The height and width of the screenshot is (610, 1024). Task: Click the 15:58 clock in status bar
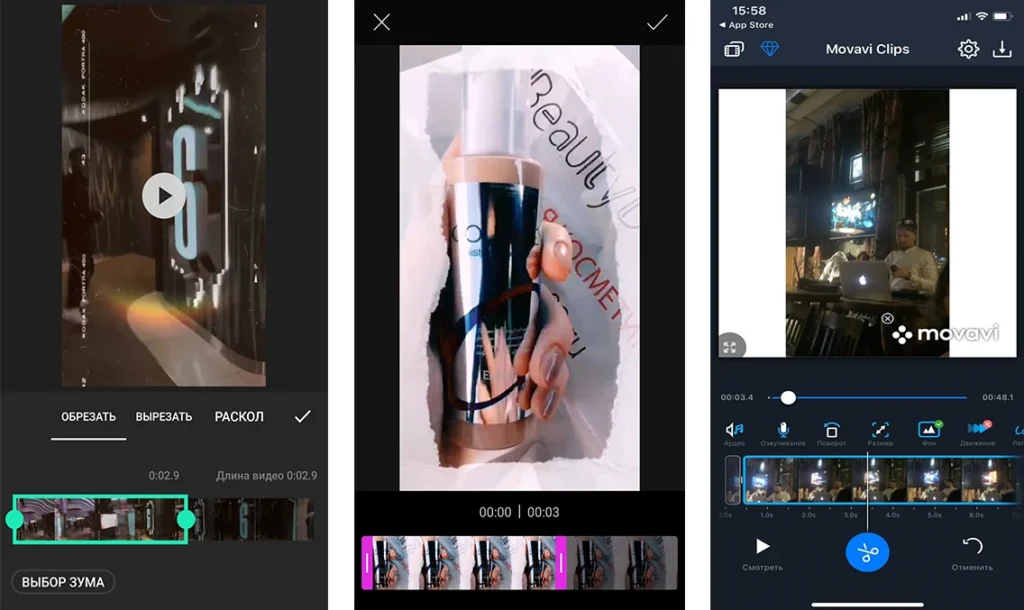(749, 10)
